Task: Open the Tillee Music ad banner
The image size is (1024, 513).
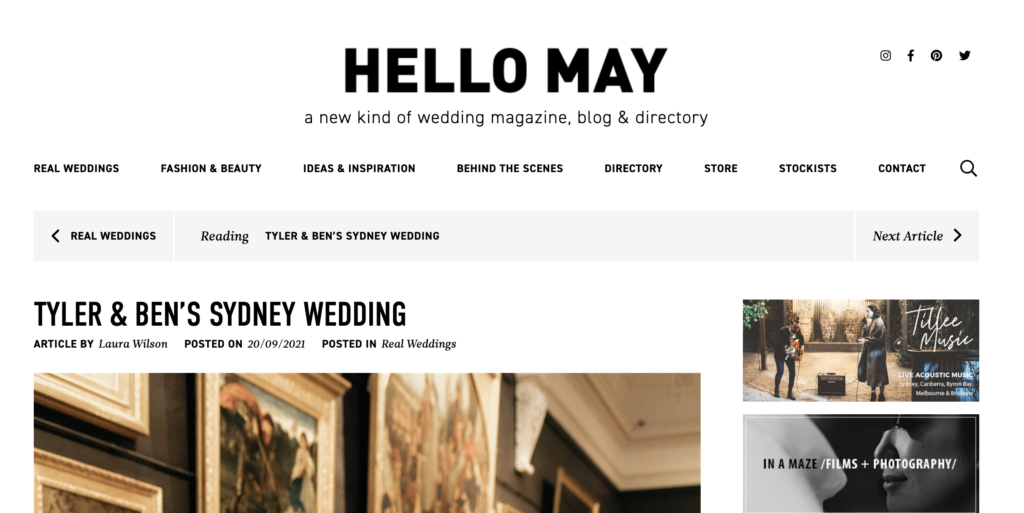Action: (x=861, y=350)
